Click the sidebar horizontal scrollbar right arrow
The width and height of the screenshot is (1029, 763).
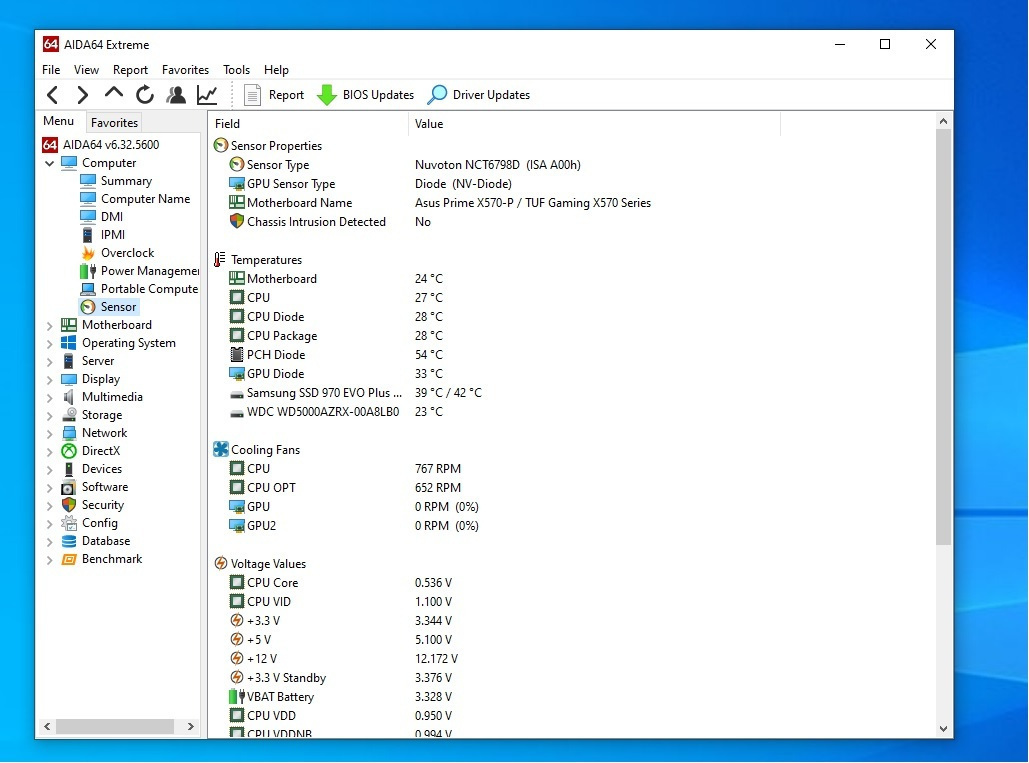[191, 726]
